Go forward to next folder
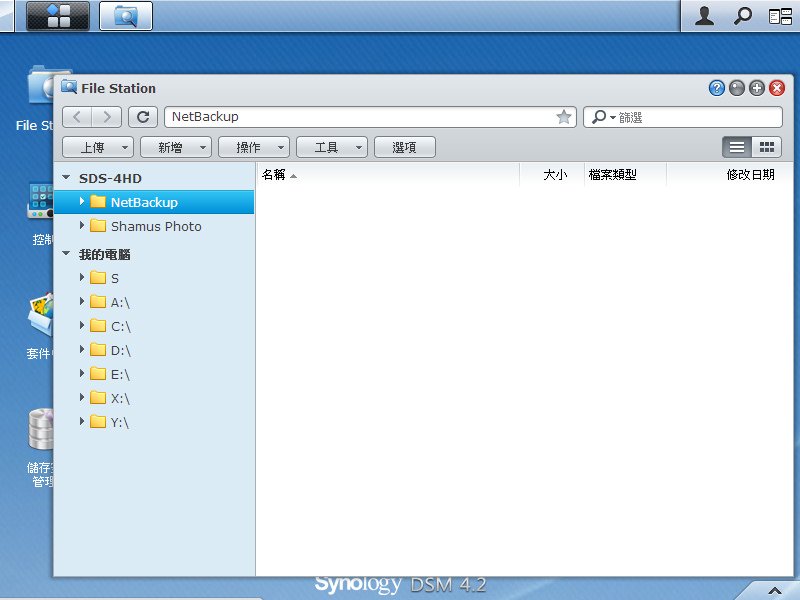The image size is (800, 600). tap(107, 117)
